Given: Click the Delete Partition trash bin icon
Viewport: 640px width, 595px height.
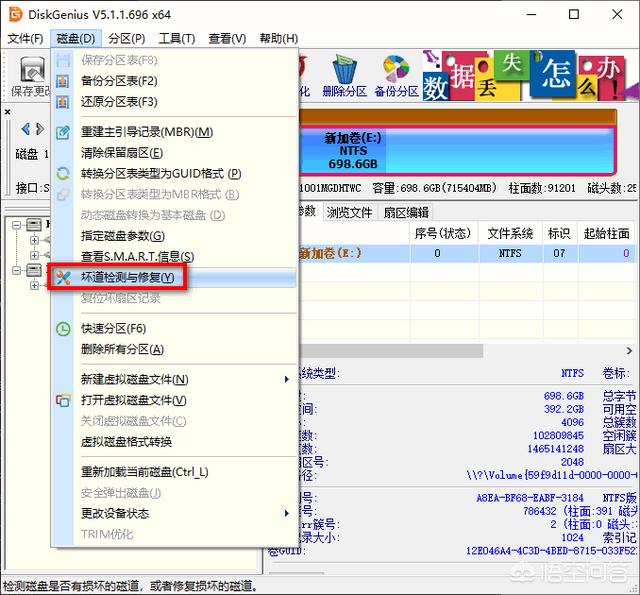Looking at the screenshot, I should click(x=345, y=69).
